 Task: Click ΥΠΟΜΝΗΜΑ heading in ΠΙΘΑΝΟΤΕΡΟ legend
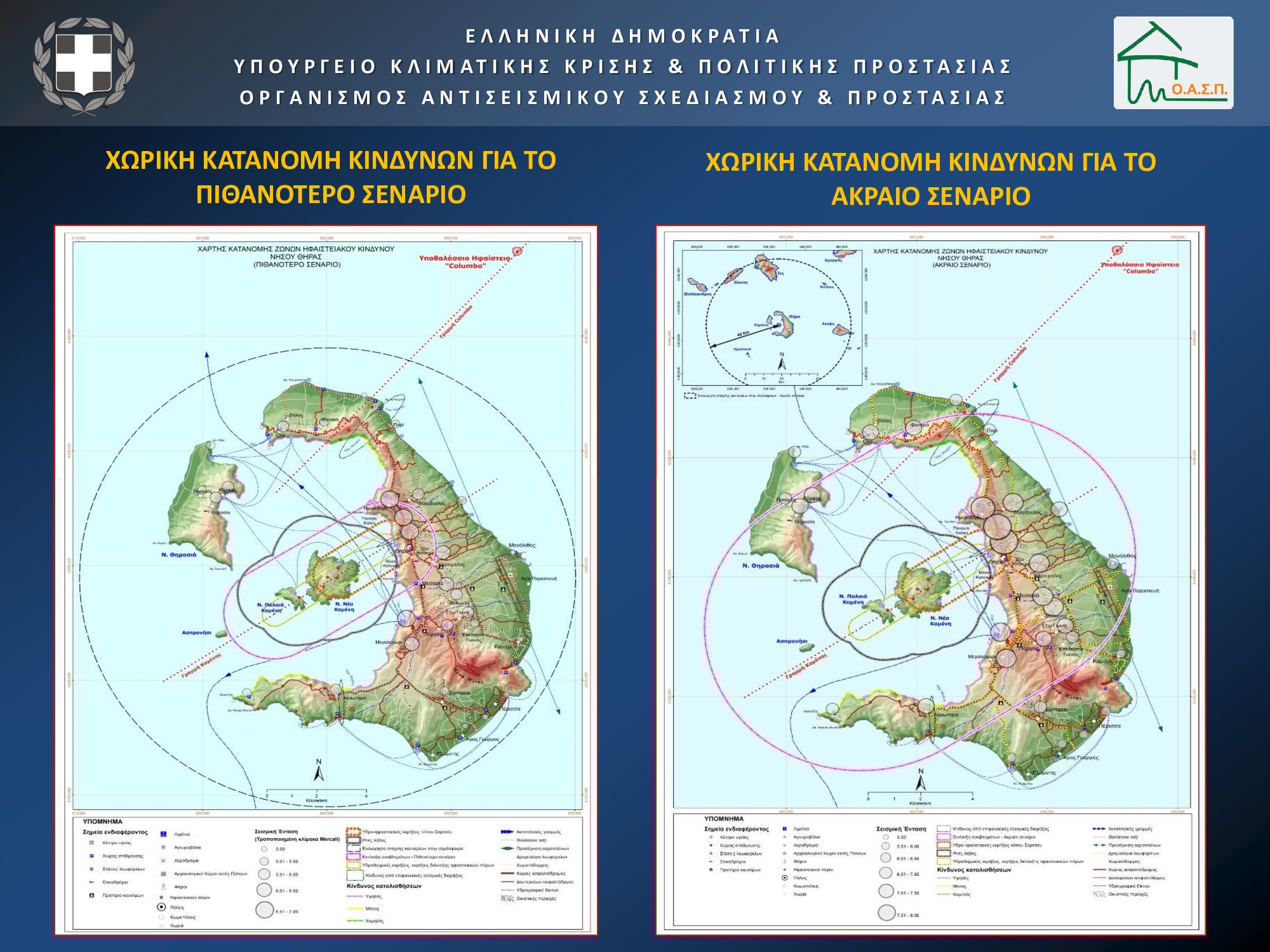[x=102, y=821]
